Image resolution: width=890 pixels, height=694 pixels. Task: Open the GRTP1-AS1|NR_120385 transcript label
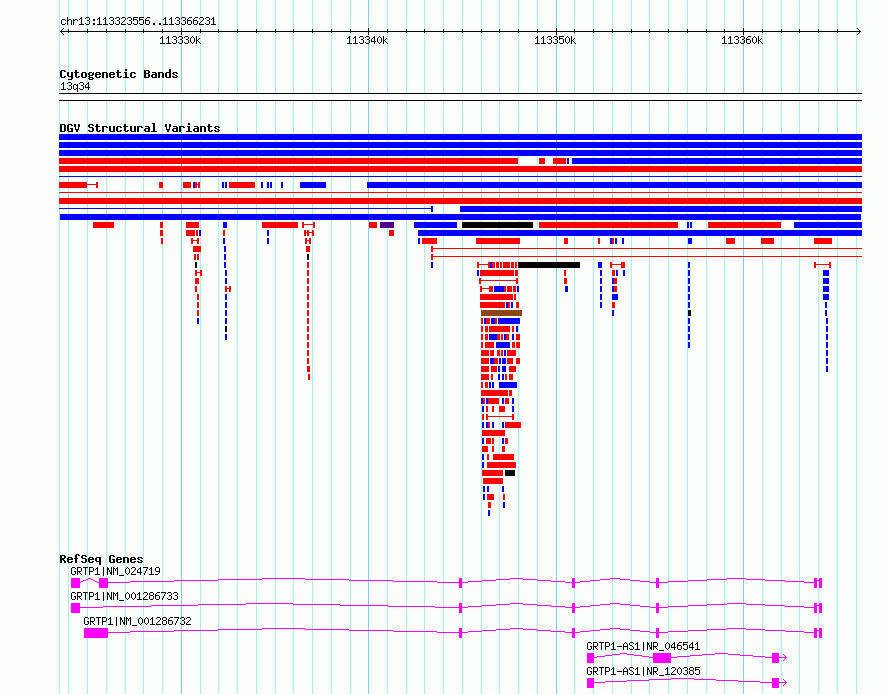pos(643,671)
